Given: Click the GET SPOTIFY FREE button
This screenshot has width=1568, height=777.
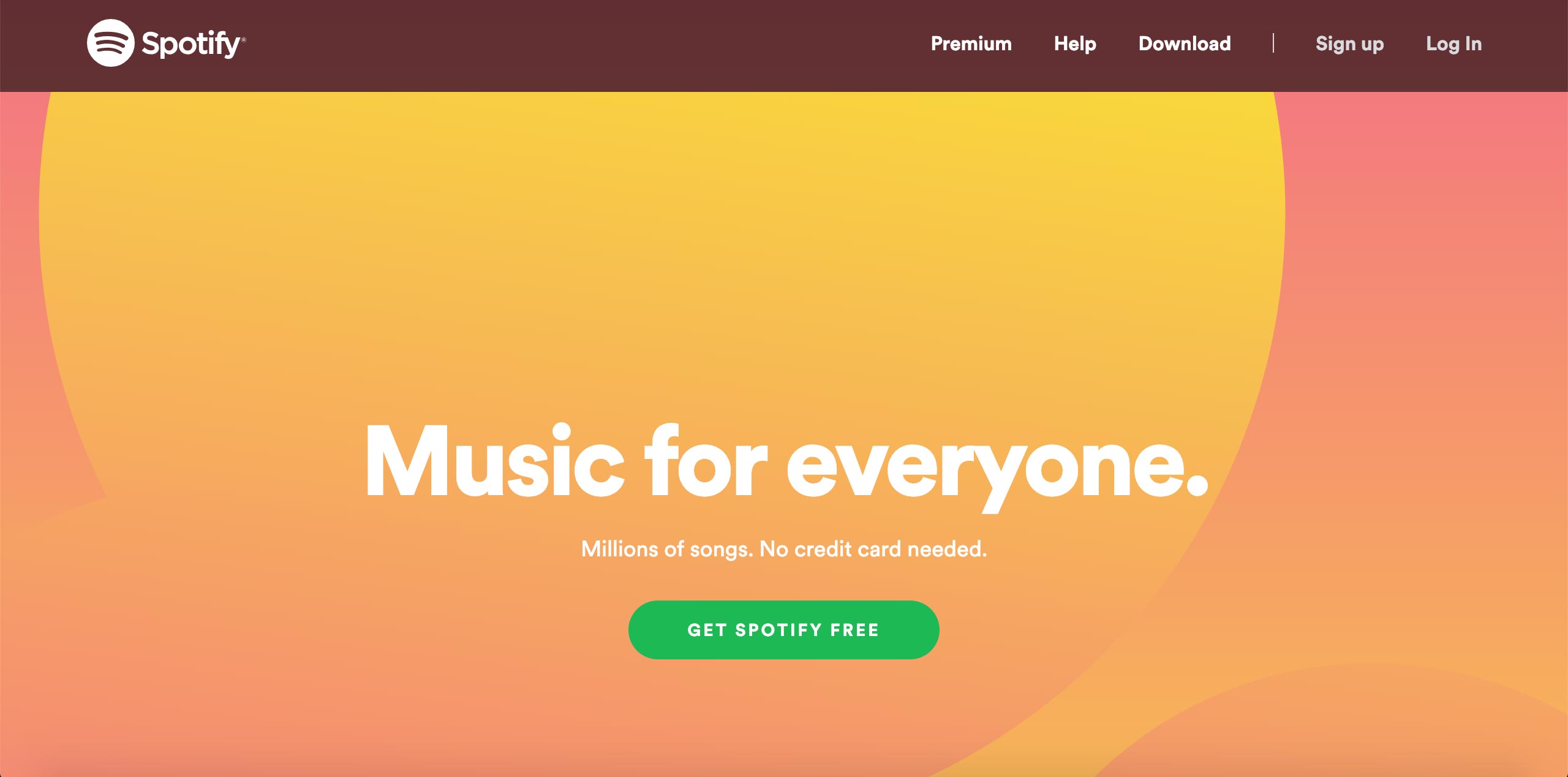Looking at the screenshot, I should [783, 630].
